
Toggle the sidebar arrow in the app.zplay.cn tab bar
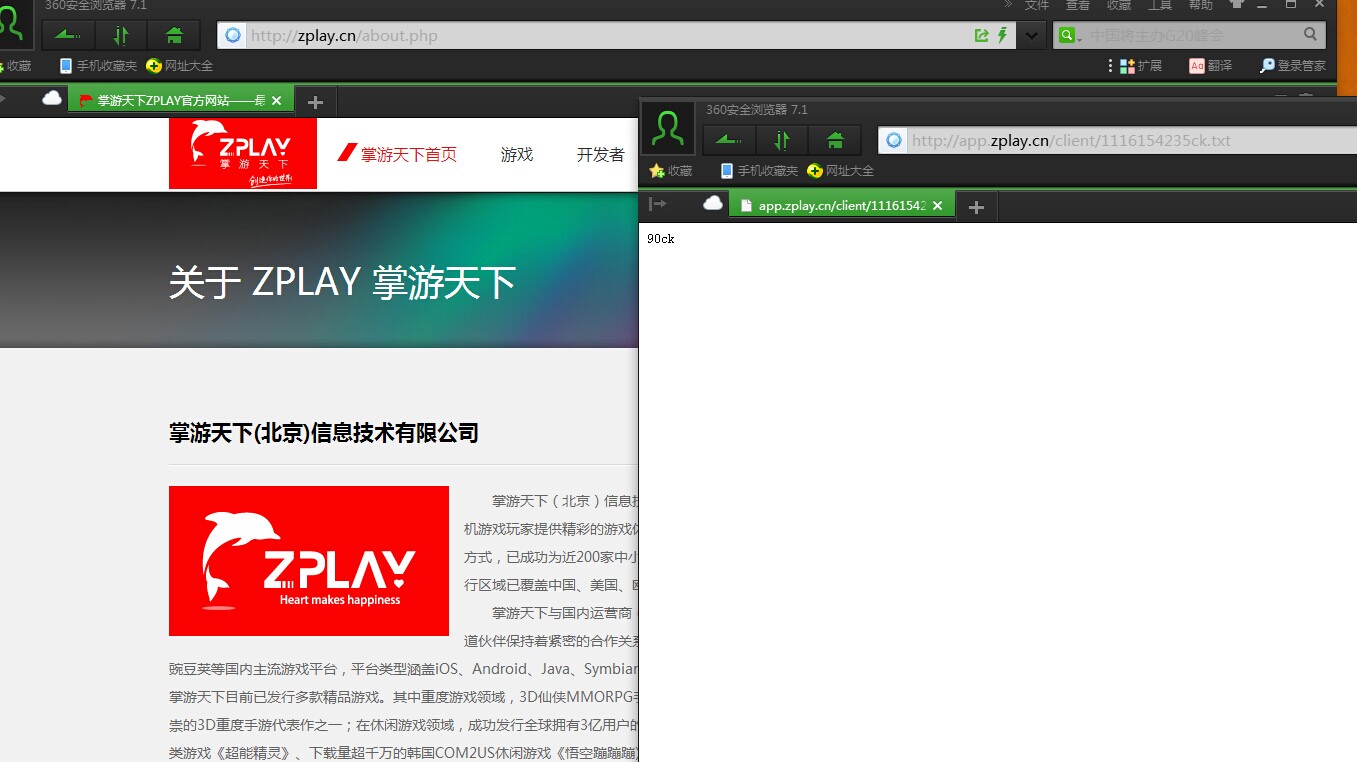tap(657, 204)
